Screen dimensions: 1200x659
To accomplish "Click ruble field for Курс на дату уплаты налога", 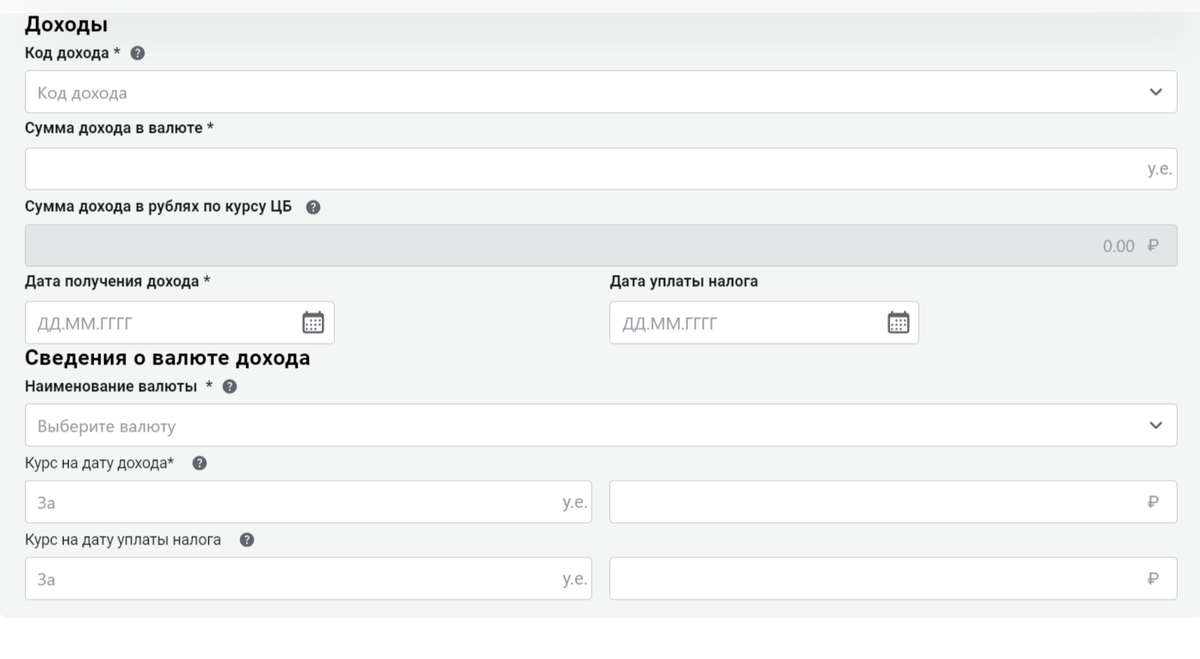I will tap(880, 579).
